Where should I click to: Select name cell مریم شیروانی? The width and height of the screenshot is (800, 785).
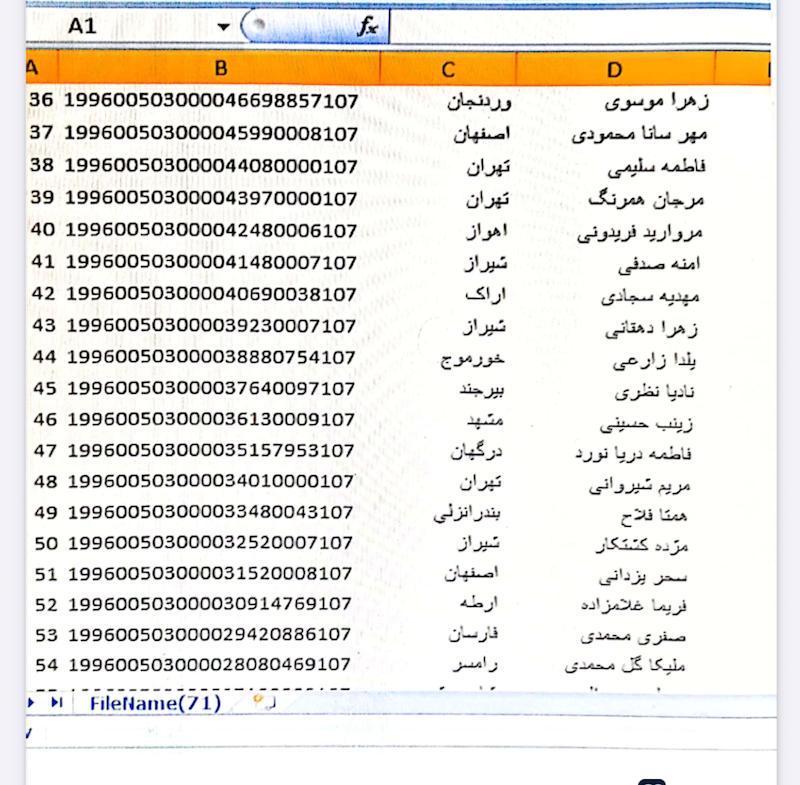[x=639, y=485]
